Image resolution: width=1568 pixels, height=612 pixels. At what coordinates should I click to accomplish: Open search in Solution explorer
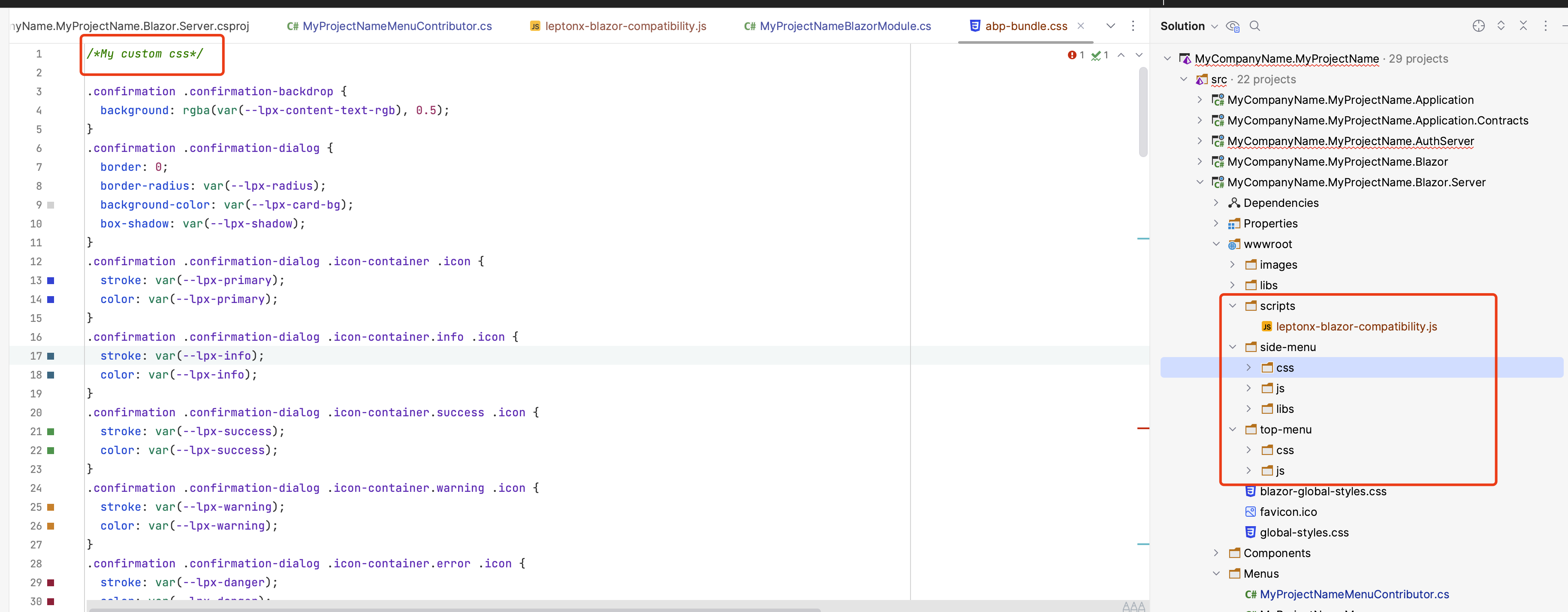point(1254,26)
